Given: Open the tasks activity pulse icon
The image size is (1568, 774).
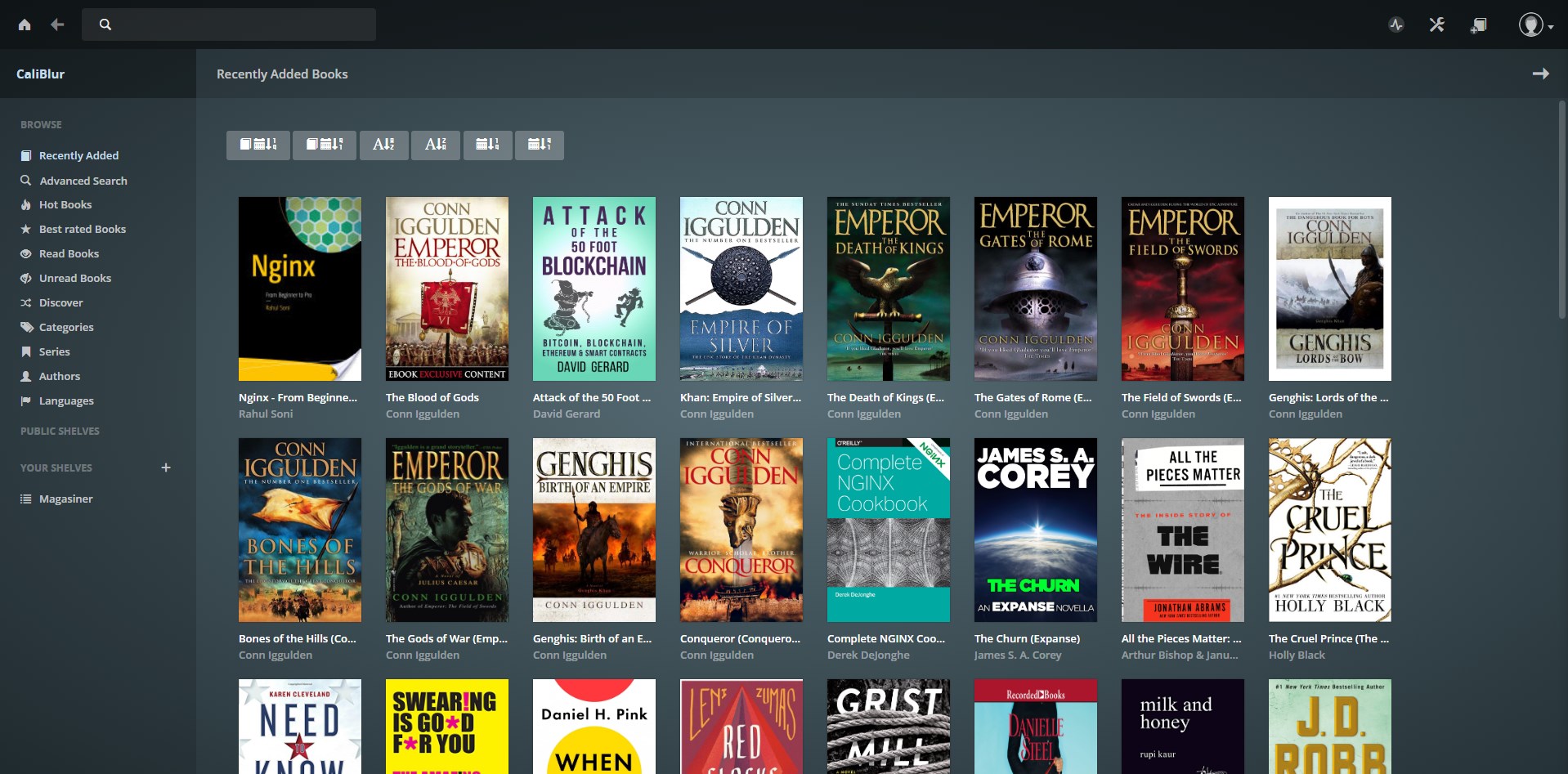Looking at the screenshot, I should click(1396, 25).
